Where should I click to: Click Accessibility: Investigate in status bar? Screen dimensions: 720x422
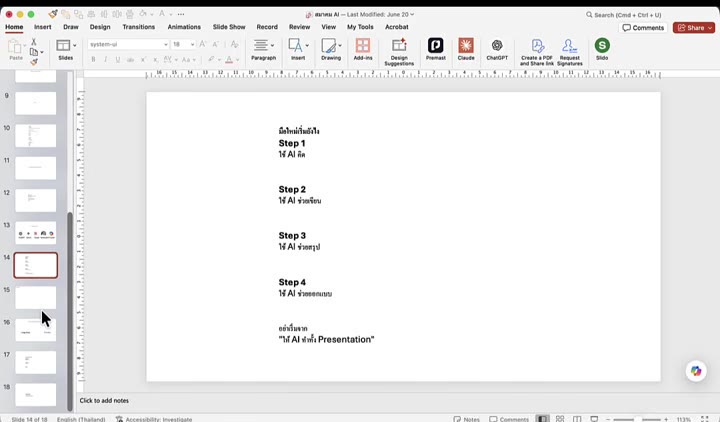point(154,419)
